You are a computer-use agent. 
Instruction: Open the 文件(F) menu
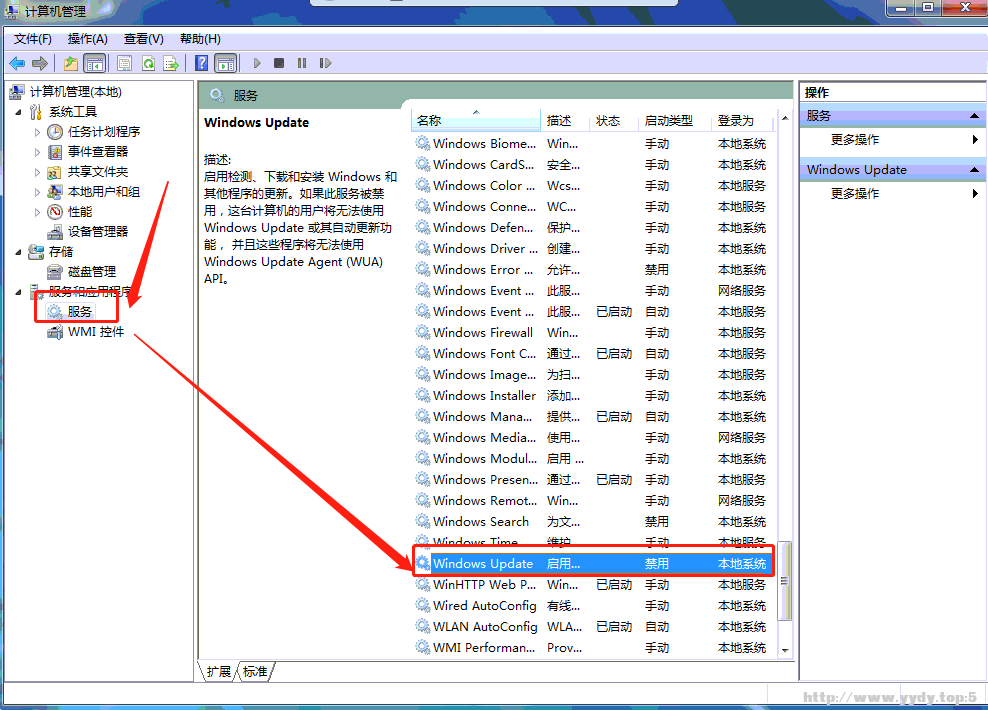tap(33, 39)
